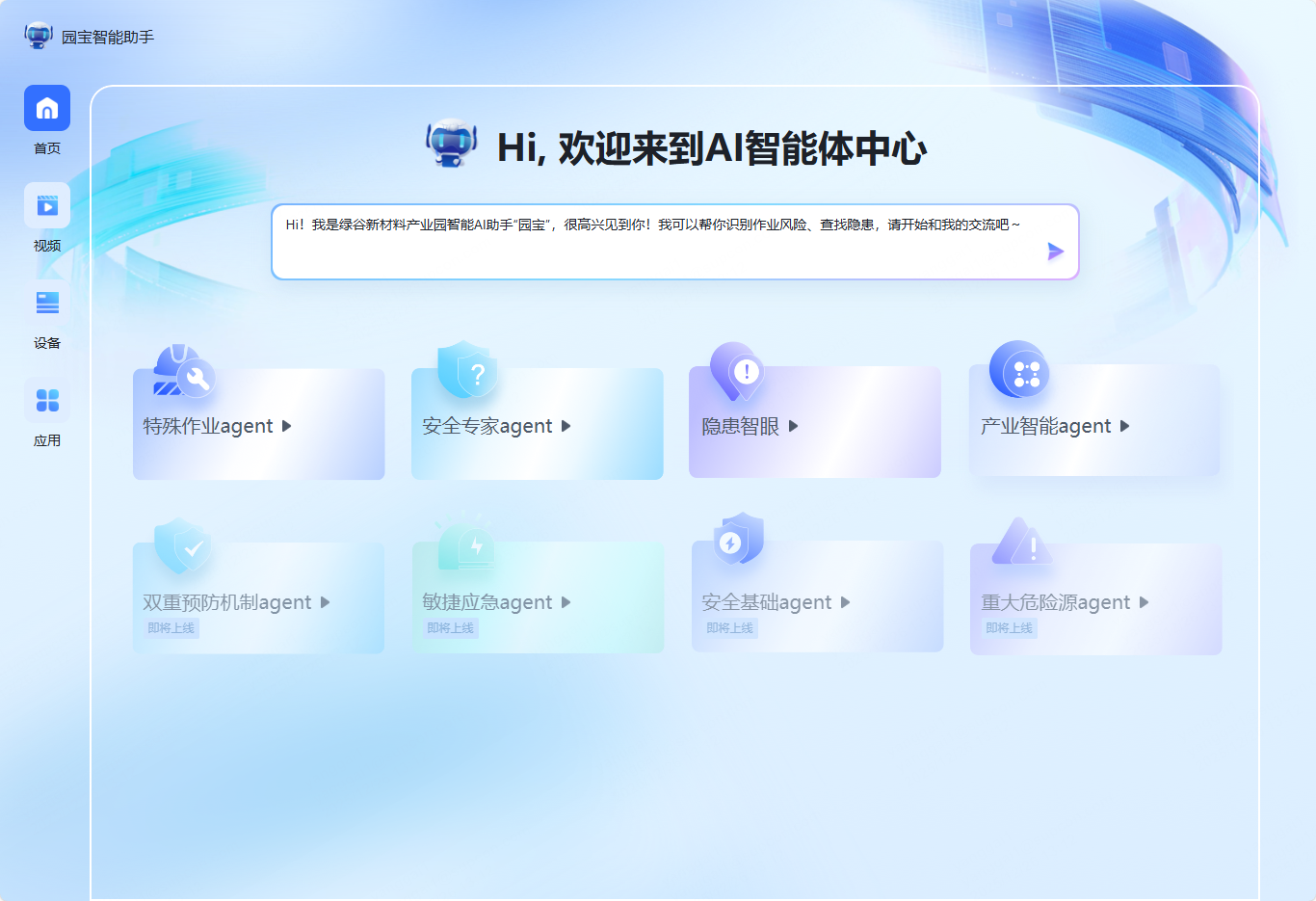Screen dimensions: 1316x901
Task: Open the 首页 home sidebar icon
Action: (47, 108)
